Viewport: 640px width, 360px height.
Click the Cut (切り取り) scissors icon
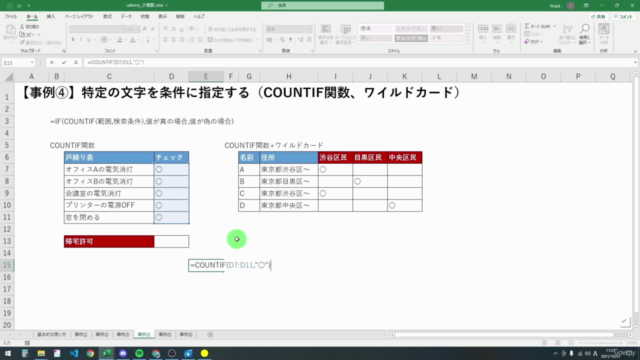tap(22, 27)
